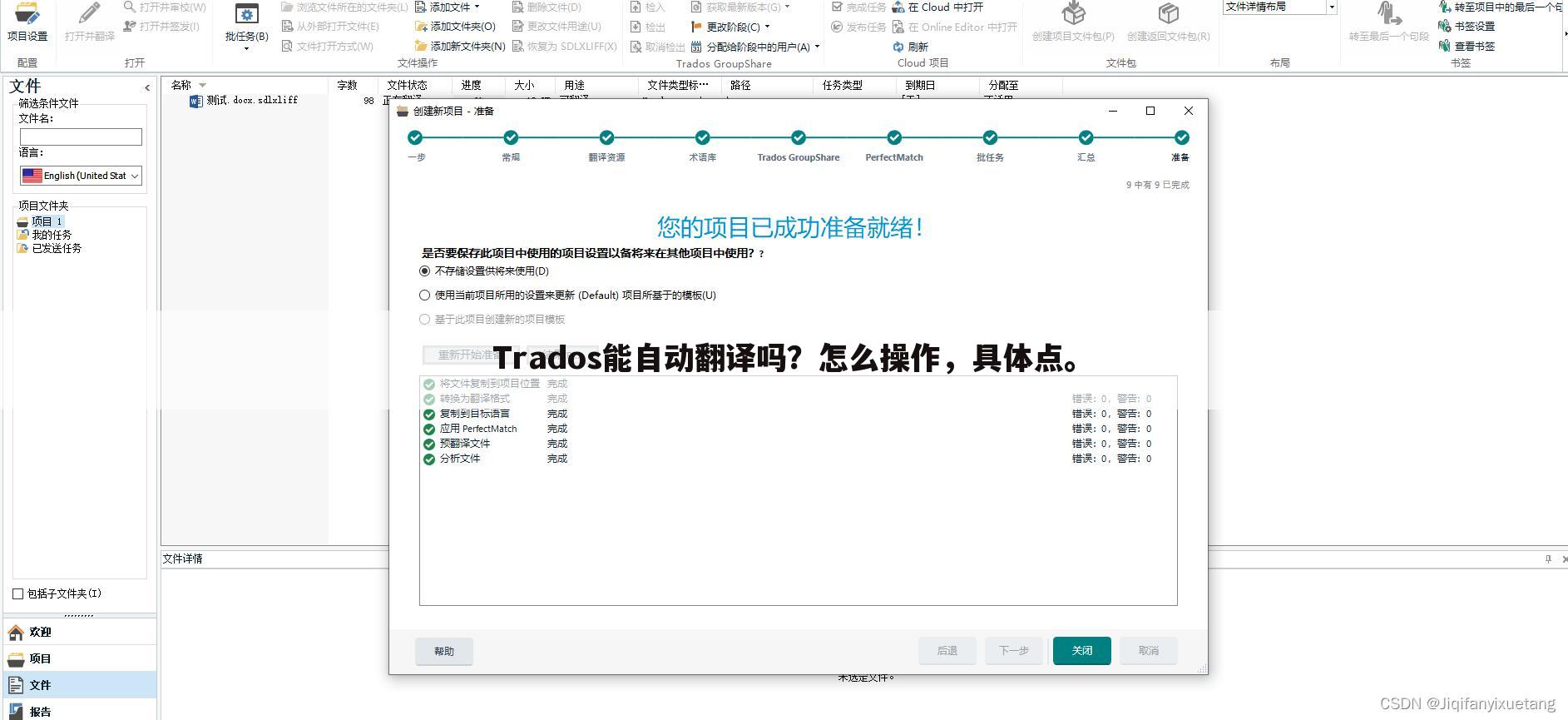Select radio 基于此项目创建新的项目模板

click(425, 320)
